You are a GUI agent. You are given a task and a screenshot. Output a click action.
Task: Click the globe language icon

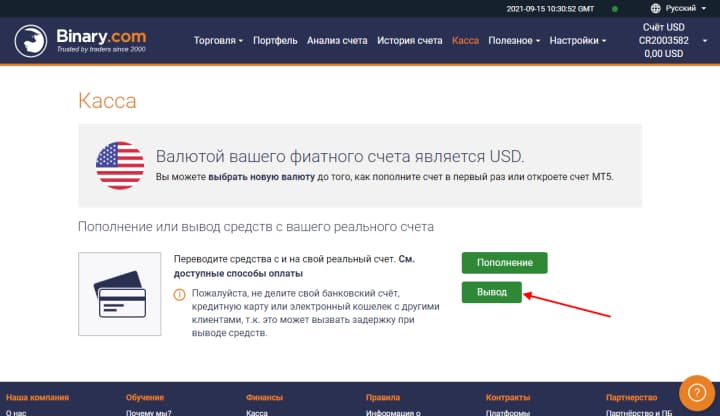coord(655,8)
